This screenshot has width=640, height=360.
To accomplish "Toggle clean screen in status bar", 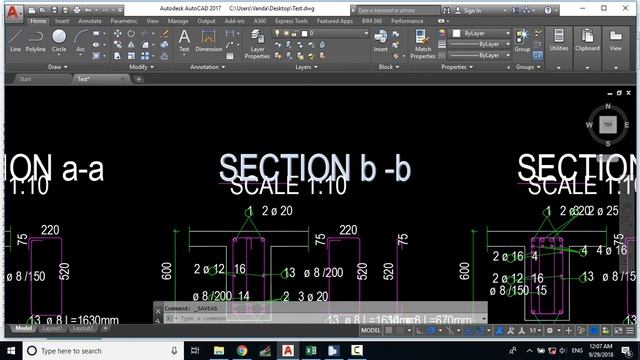I will [x=619, y=331].
